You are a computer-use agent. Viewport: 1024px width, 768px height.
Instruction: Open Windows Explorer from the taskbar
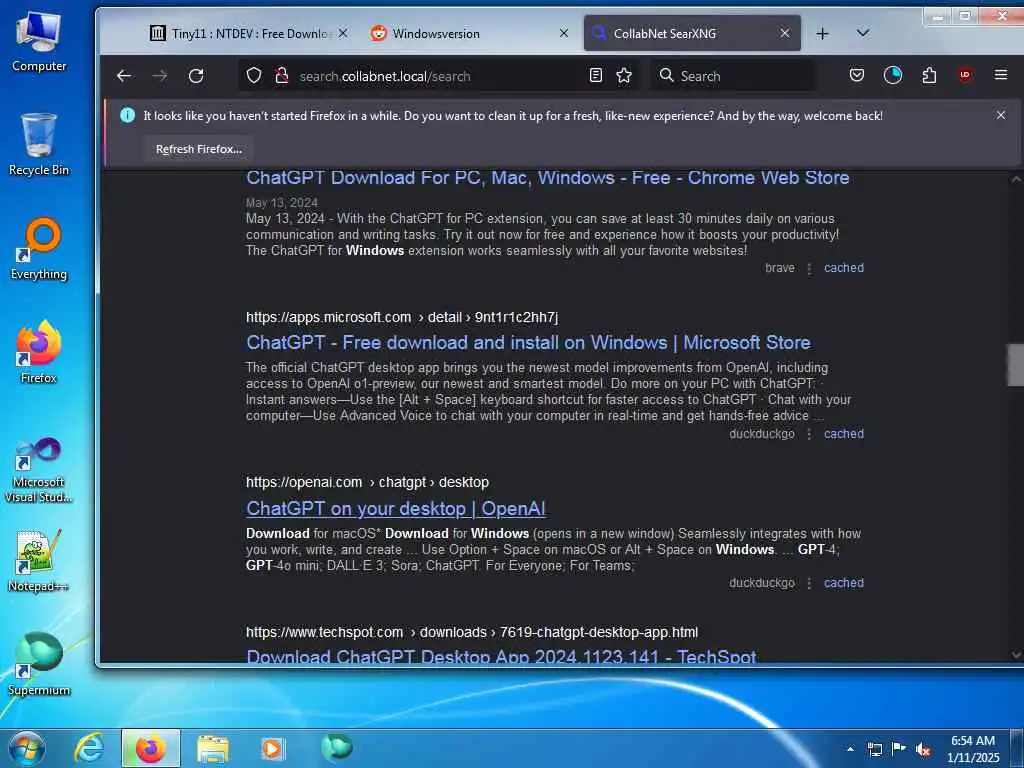[x=213, y=748]
